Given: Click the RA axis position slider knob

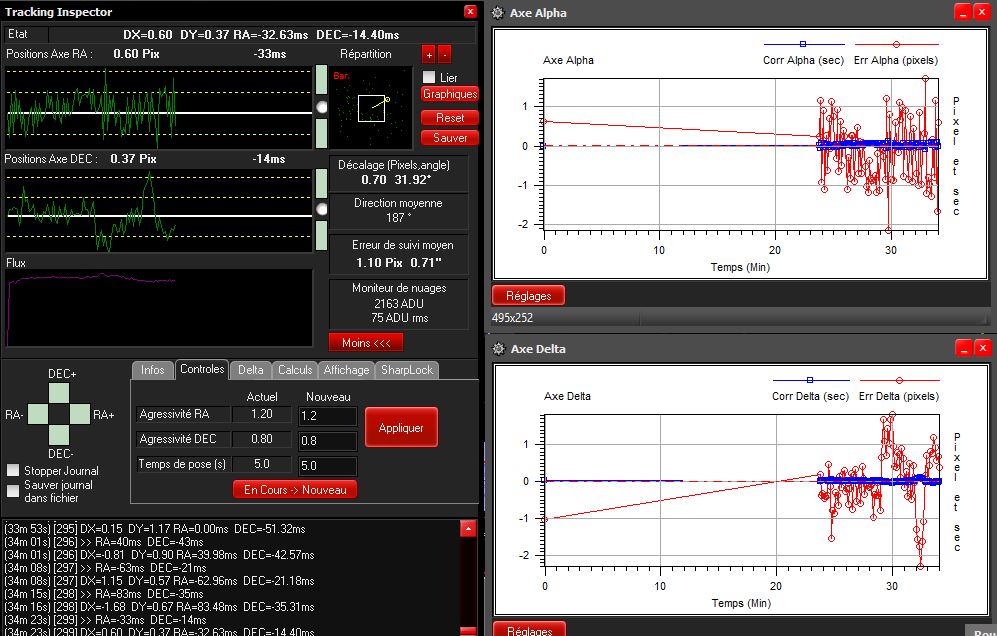Looking at the screenshot, I should tap(321, 106).
